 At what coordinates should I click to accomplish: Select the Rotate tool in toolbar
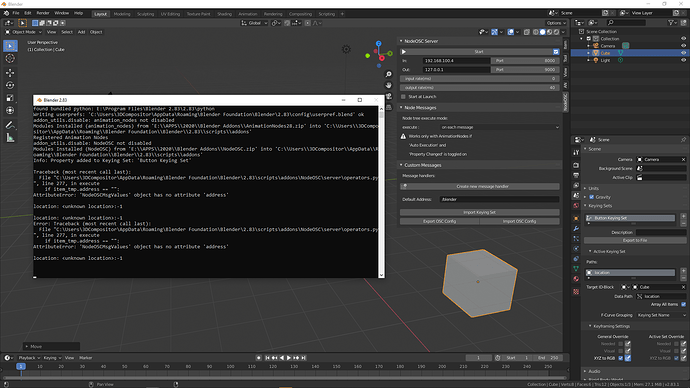[x=10, y=85]
